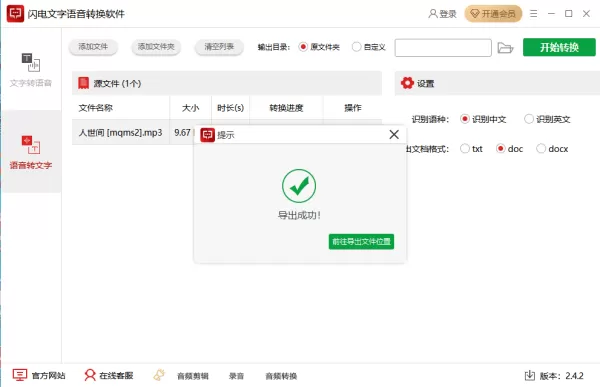600x387 pixels.
Task: Click the 文件名称 column header
Action: click(96, 108)
